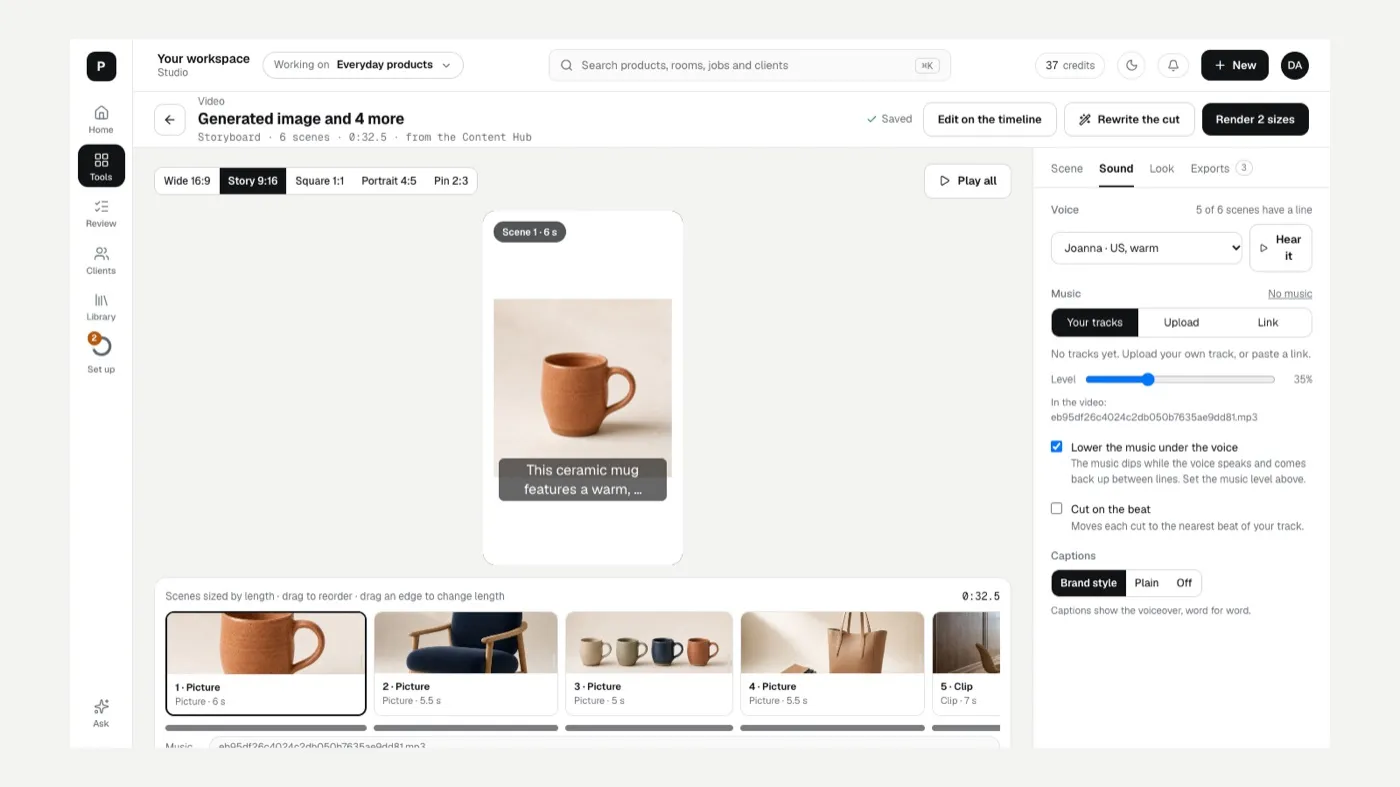Play all scenes
The height and width of the screenshot is (787, 1400).
(968, 181)
